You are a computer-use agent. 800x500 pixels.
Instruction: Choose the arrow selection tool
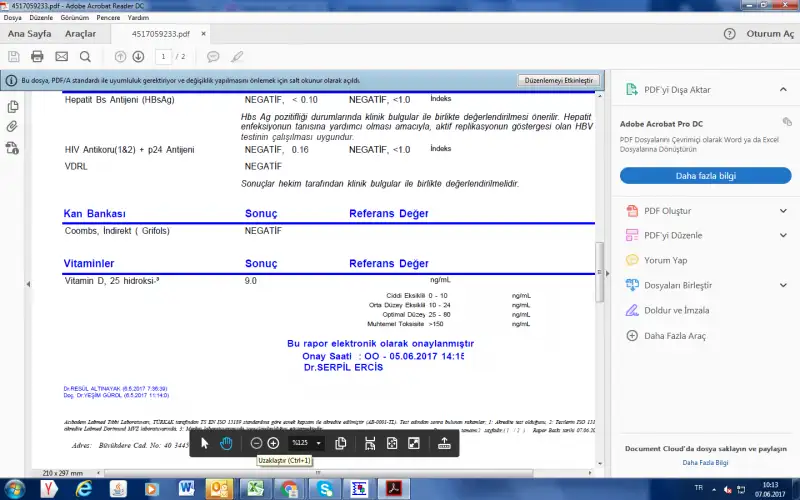[x=205, y=443]
